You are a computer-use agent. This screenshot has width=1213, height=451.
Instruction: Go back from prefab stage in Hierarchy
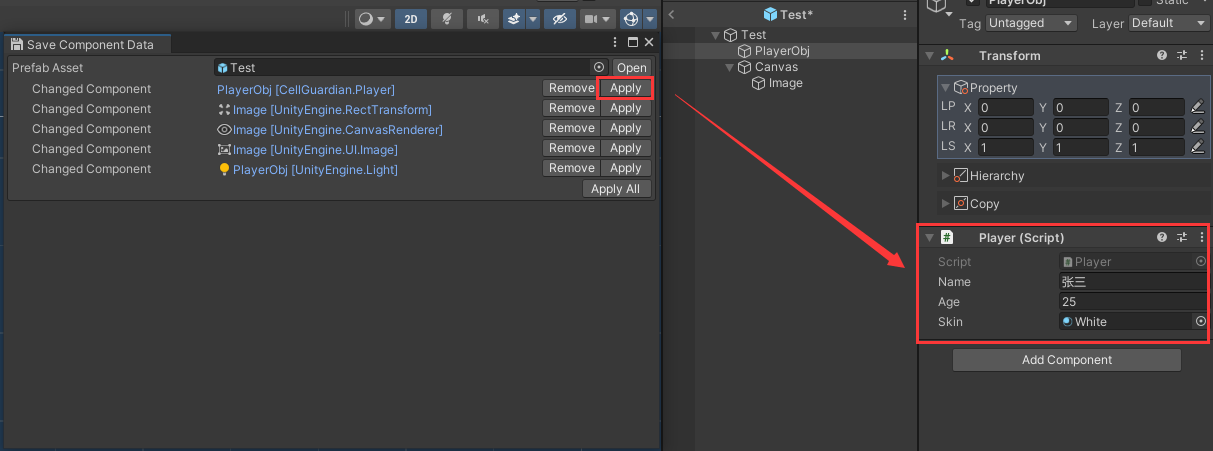click(672, 14)
